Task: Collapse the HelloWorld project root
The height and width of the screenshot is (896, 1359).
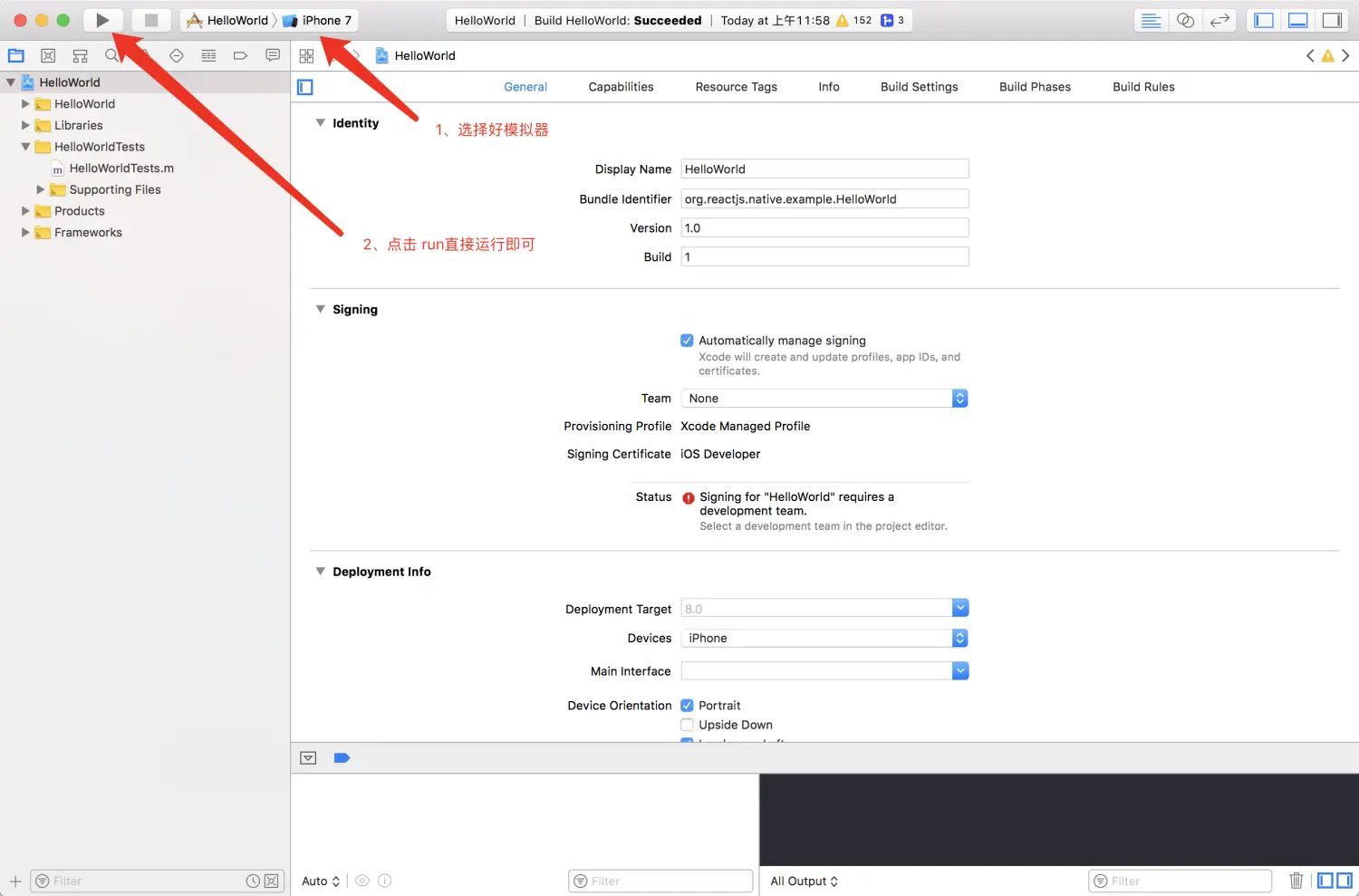Action: click(x=11, y=82)
